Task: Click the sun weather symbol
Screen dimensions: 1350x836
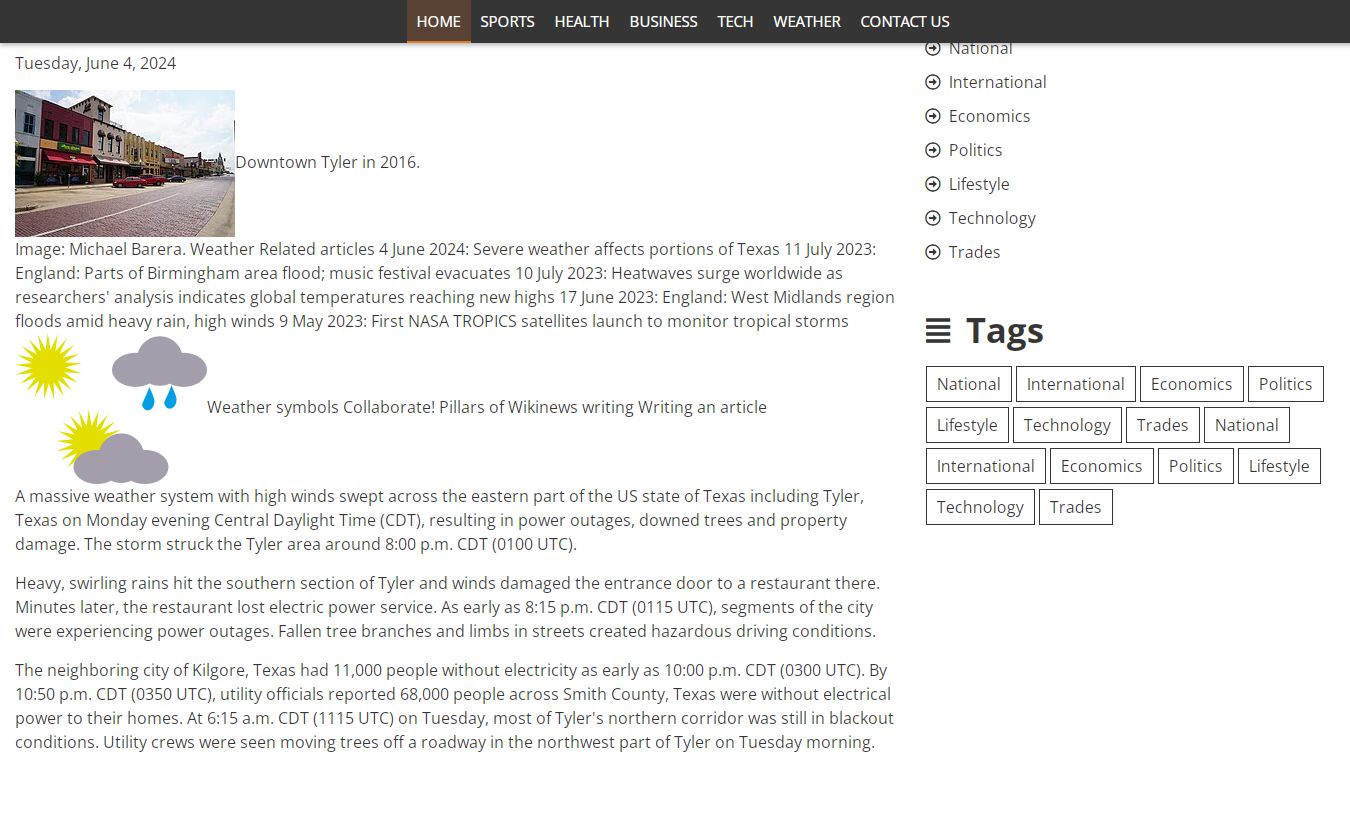Action: coord(48,366)
